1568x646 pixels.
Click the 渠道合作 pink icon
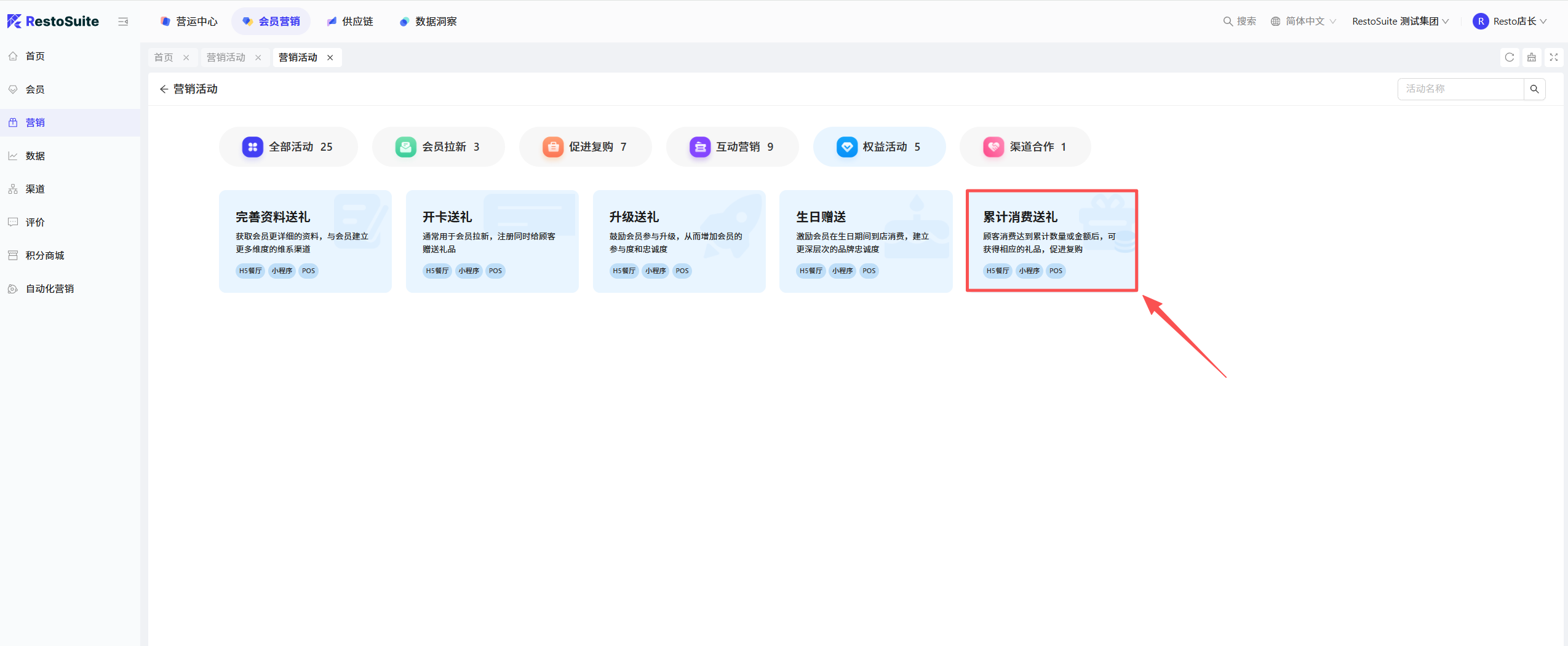993,147
